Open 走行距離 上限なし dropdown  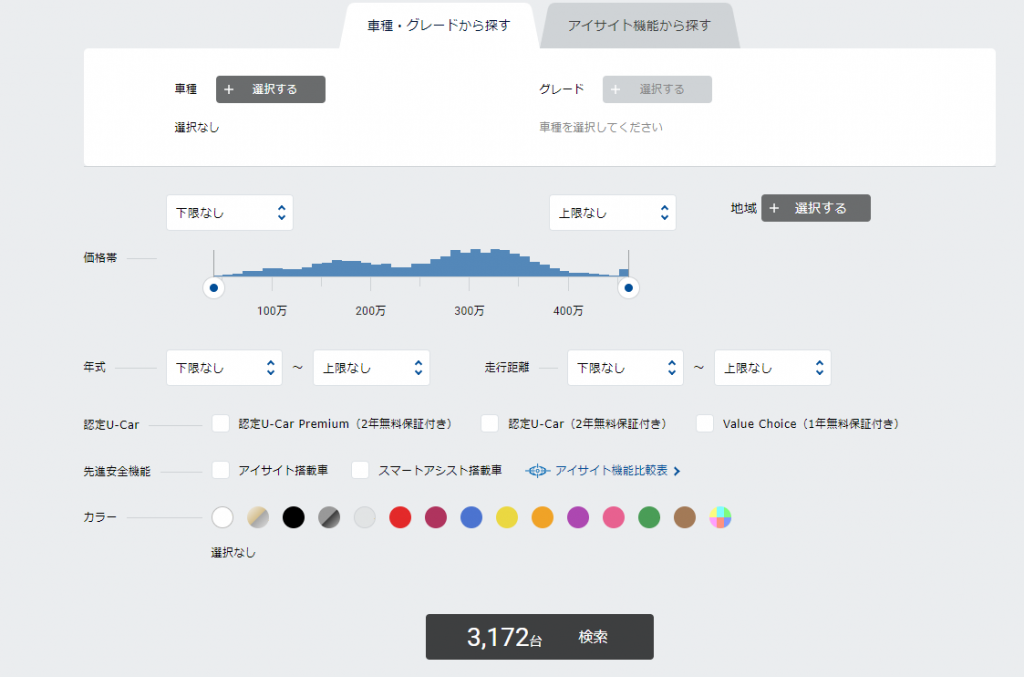point(773,368)
